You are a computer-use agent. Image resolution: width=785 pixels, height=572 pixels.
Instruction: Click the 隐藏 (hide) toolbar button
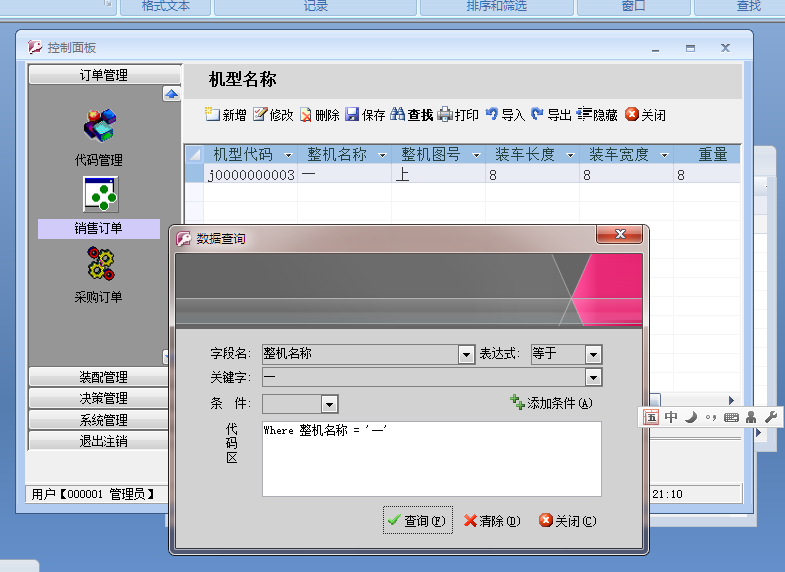click(x=597, y=115)
